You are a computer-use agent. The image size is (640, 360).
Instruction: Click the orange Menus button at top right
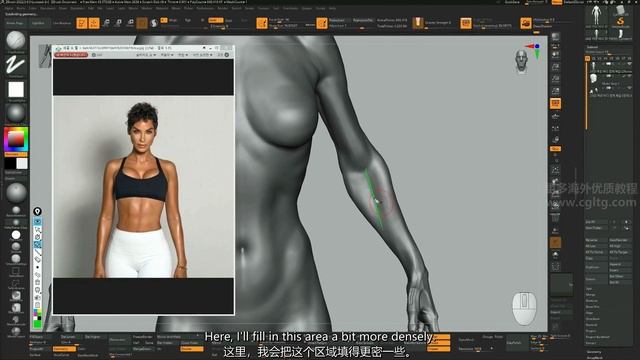pos(557,2)
